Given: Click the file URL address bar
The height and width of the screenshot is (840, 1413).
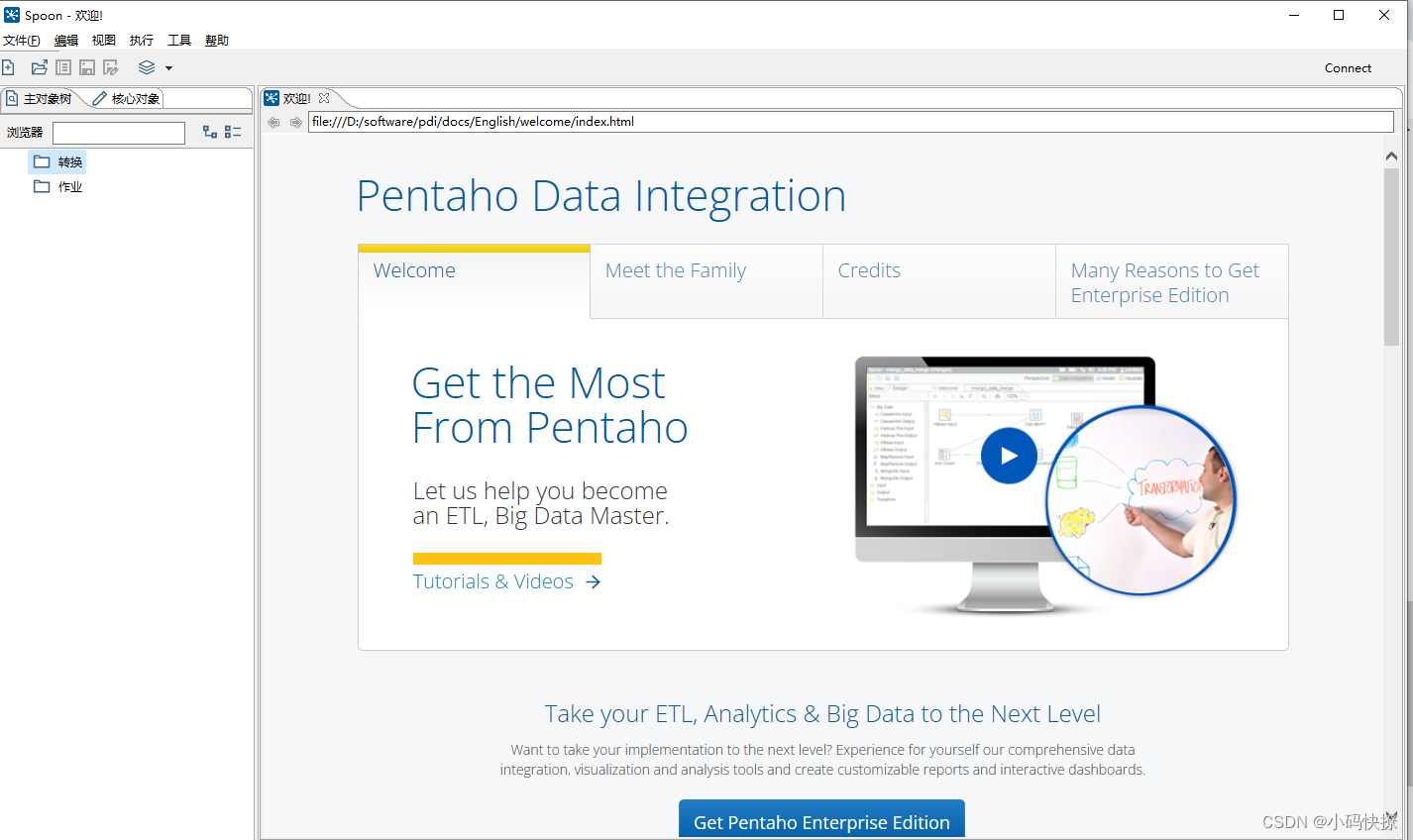Looking at the screenshot, I should pyautogui.click(x=850, y=122).
